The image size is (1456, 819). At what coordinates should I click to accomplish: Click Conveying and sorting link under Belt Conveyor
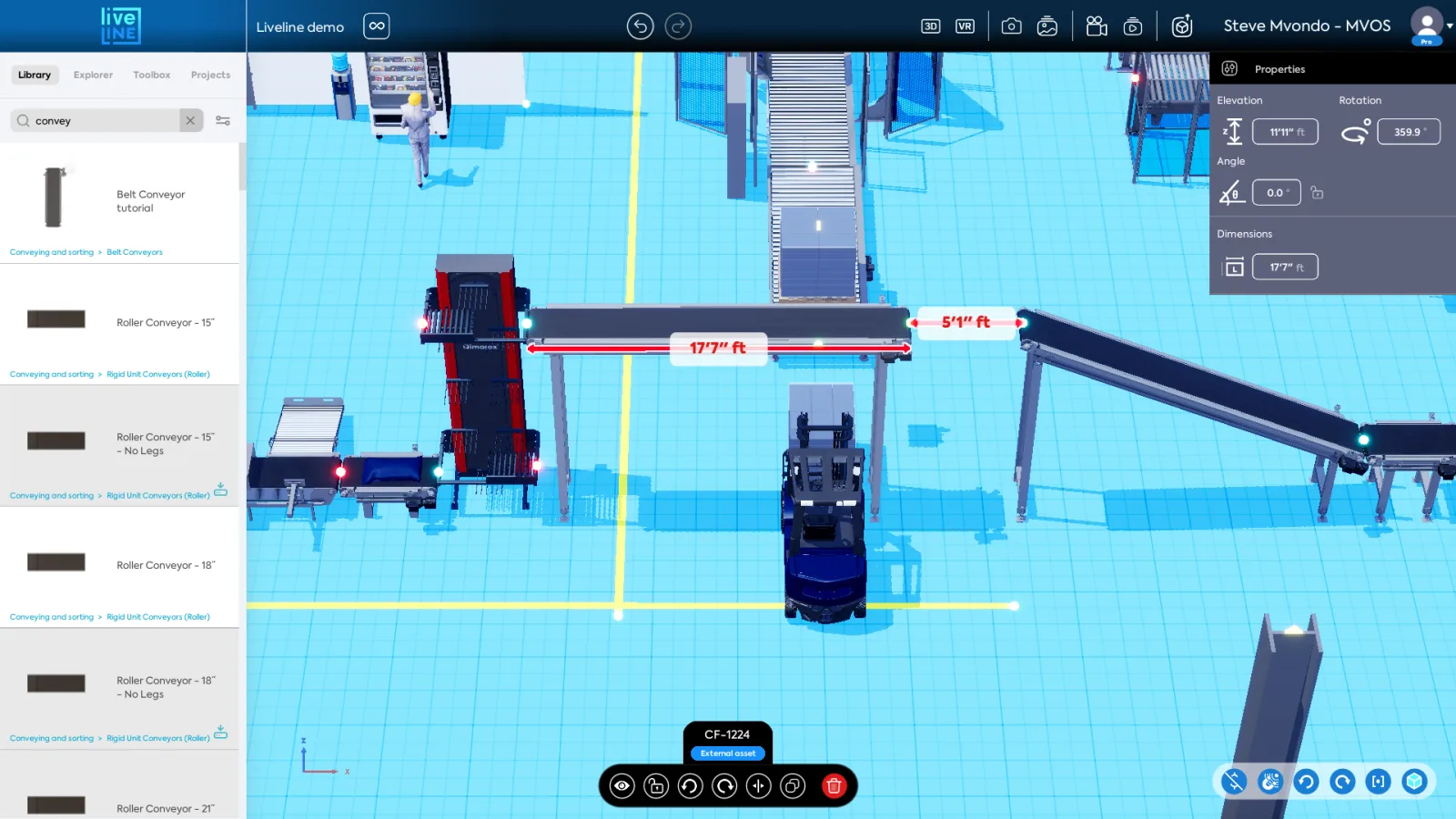click(x=52, y=252)
